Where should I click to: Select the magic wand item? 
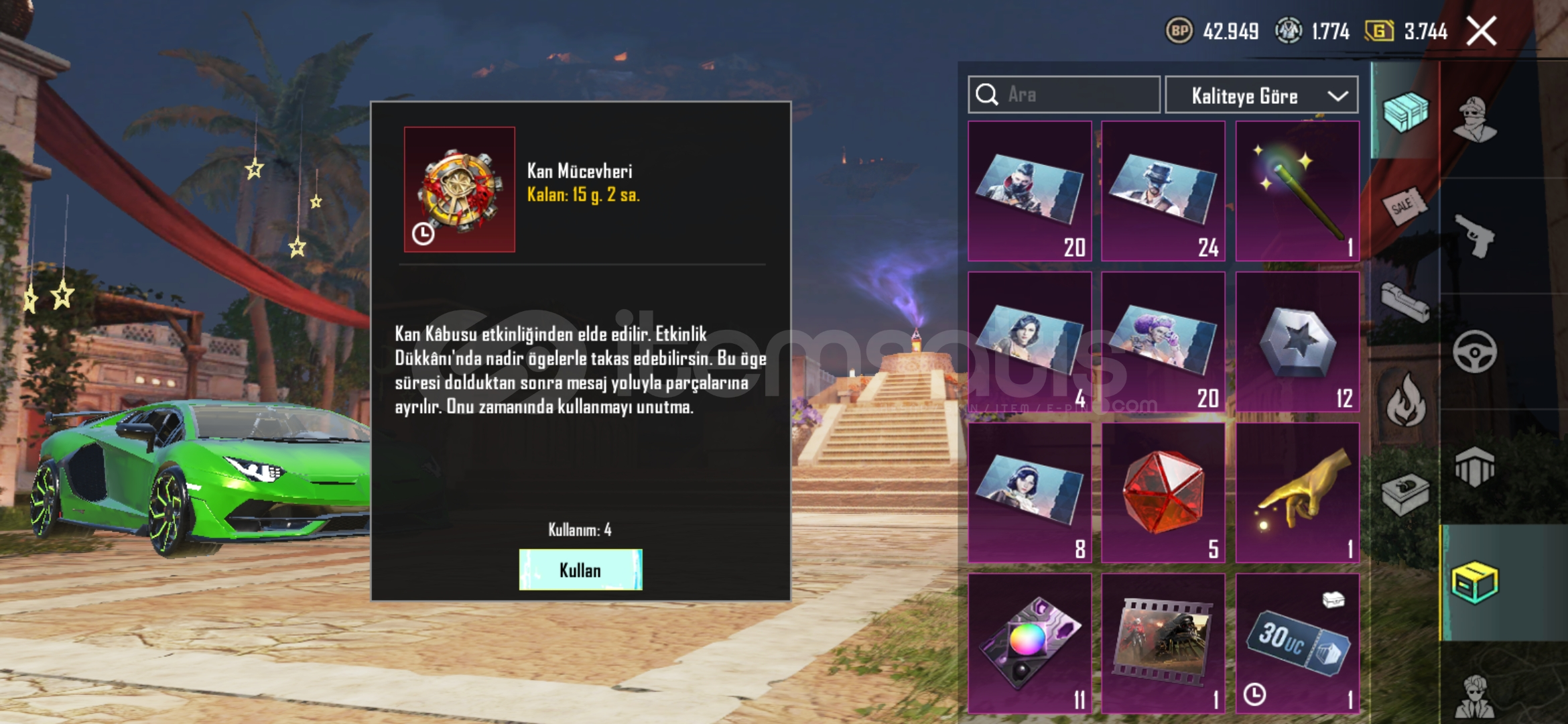click(x=1297, y=191)
